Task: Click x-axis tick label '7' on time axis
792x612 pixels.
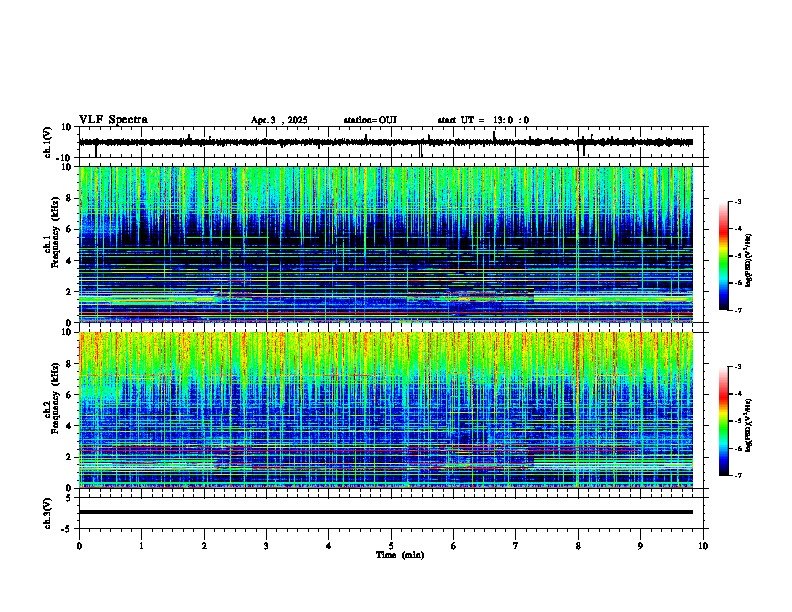Action: coord(516,546)
